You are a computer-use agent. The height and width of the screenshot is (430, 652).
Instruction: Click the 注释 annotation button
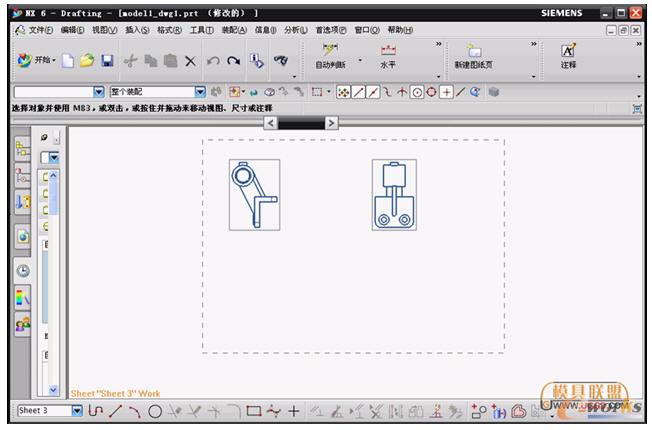coord(568,56)
